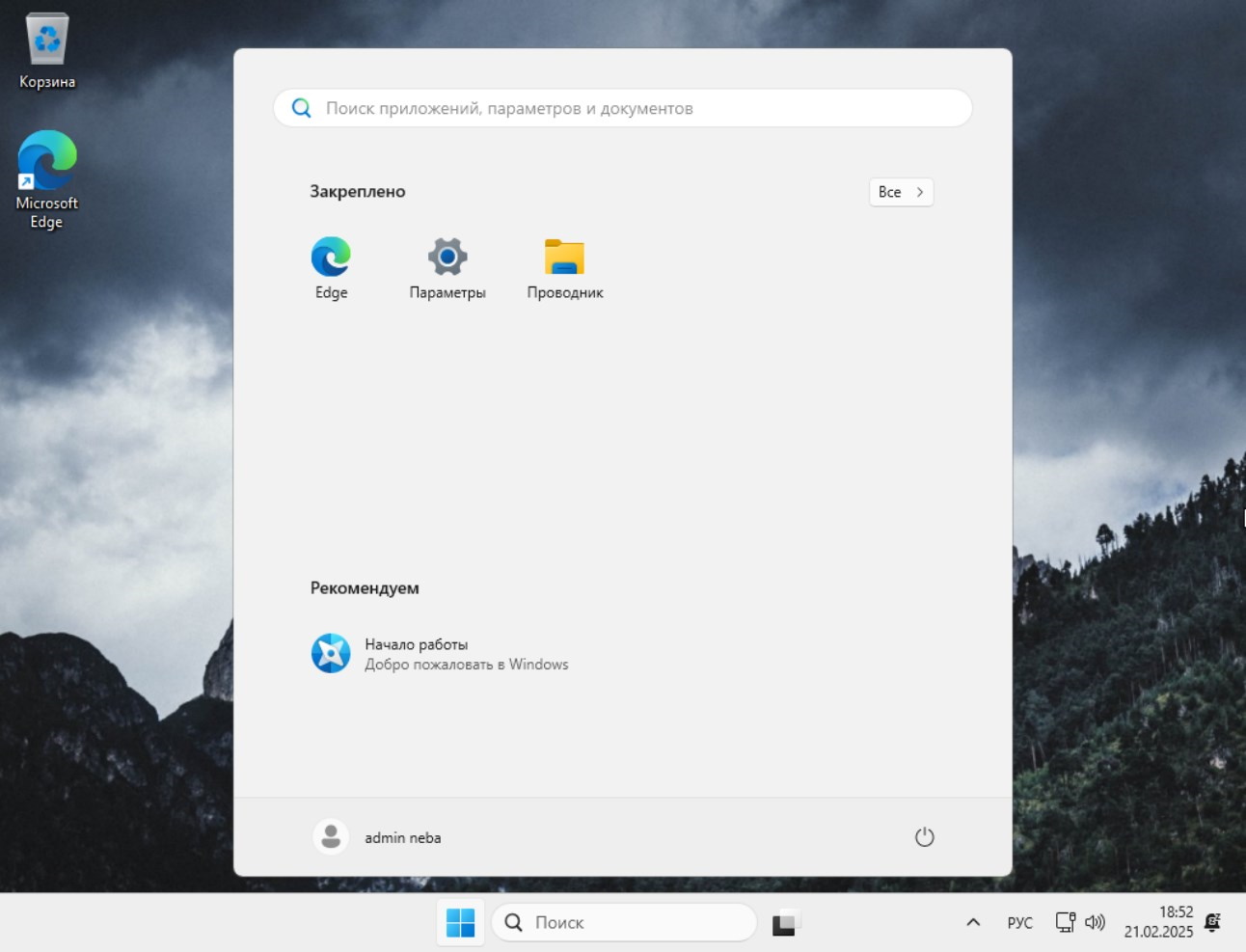This screenshot has height=952, width=1246.
Task: Open Корзина recycle bin on desktop
Action: coord(47,51)
